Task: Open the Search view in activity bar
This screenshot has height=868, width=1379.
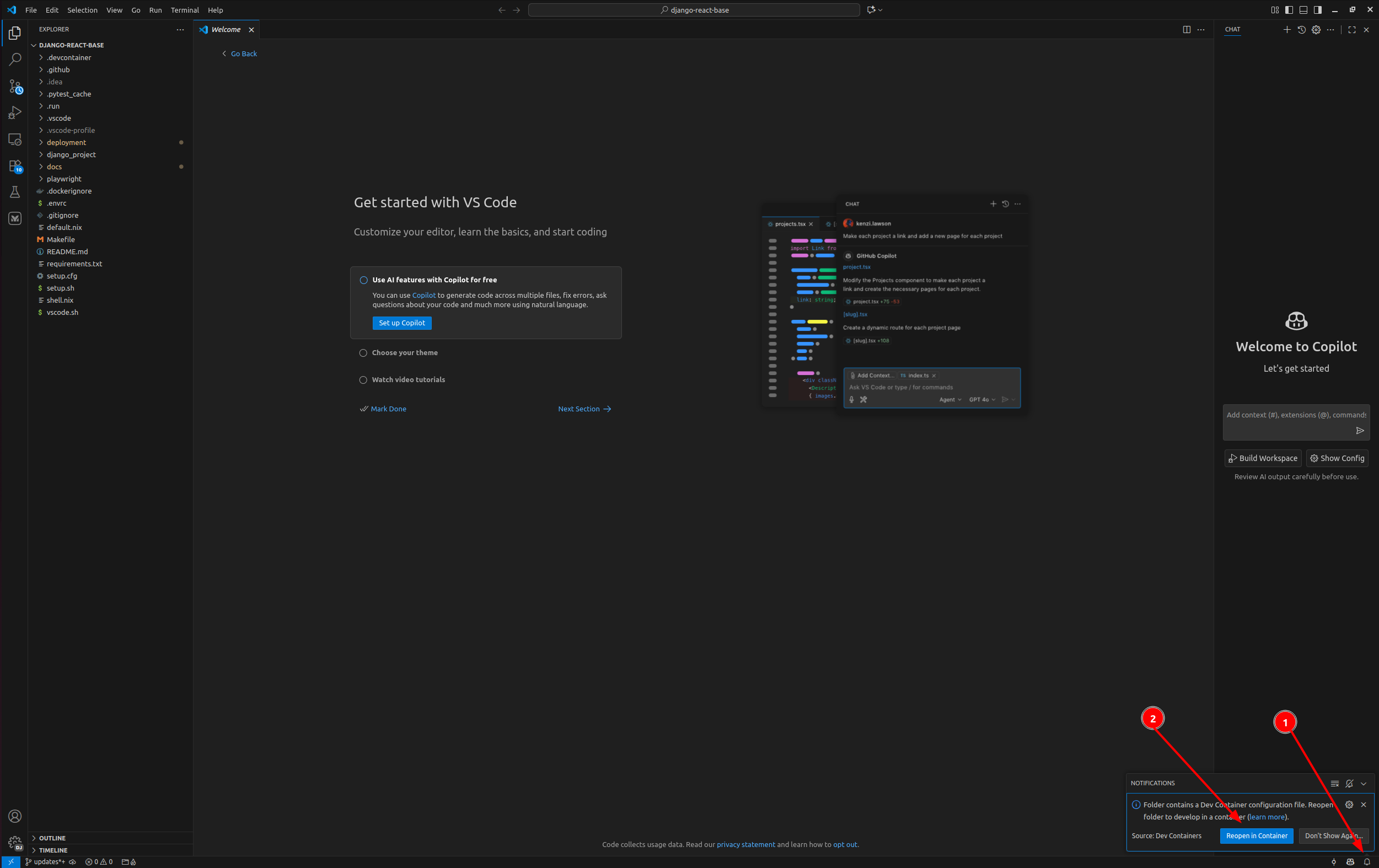Action: point(15,59)
